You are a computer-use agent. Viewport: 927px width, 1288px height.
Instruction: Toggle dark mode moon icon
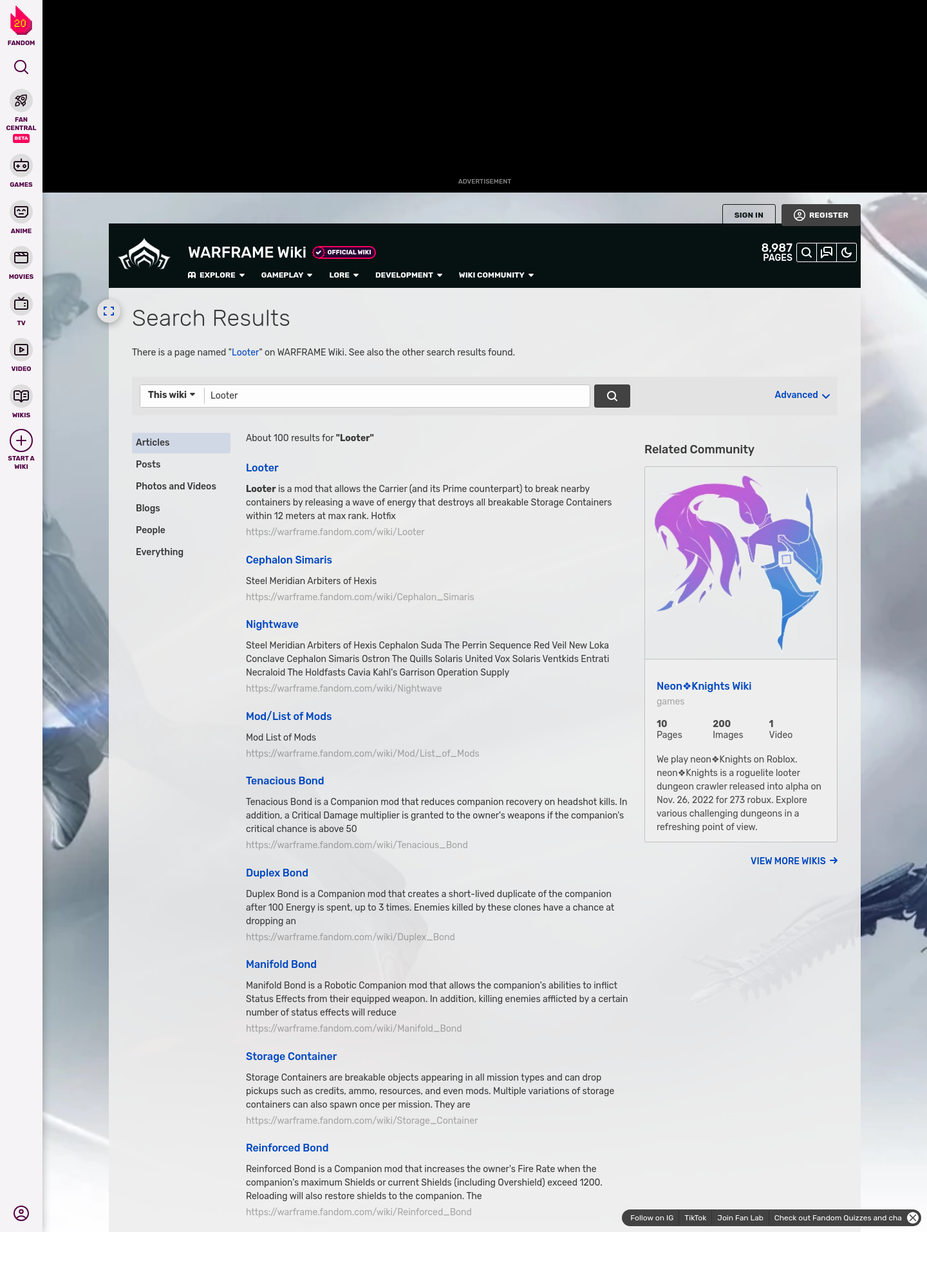847,252
